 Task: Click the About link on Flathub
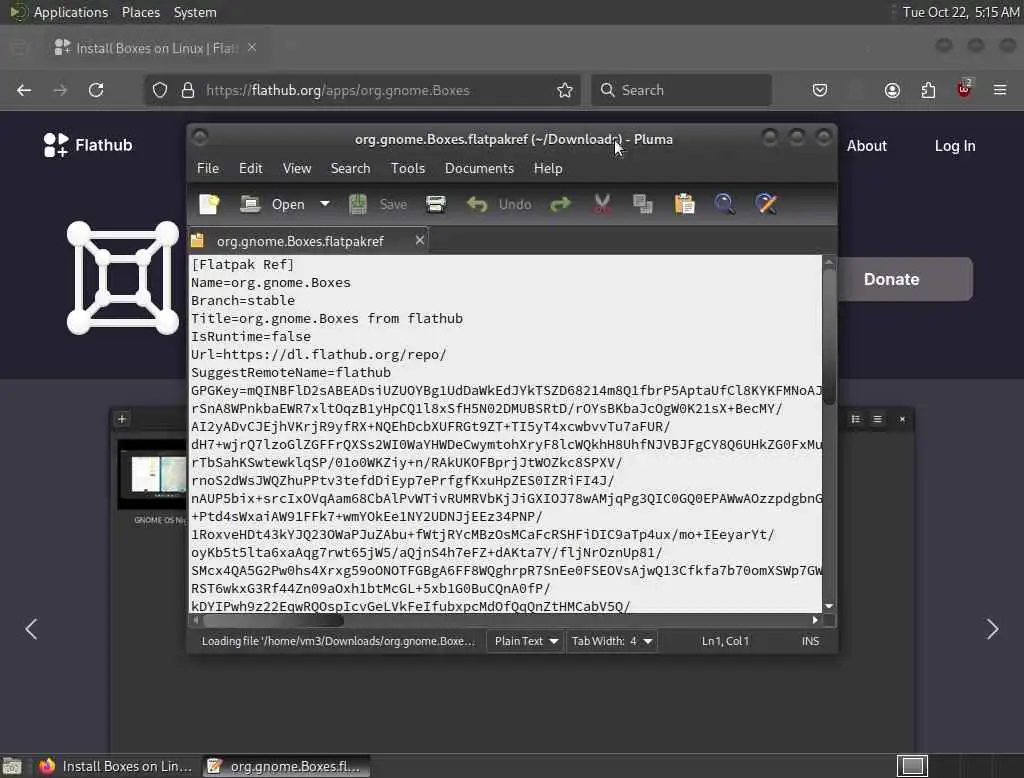point(867,146)
